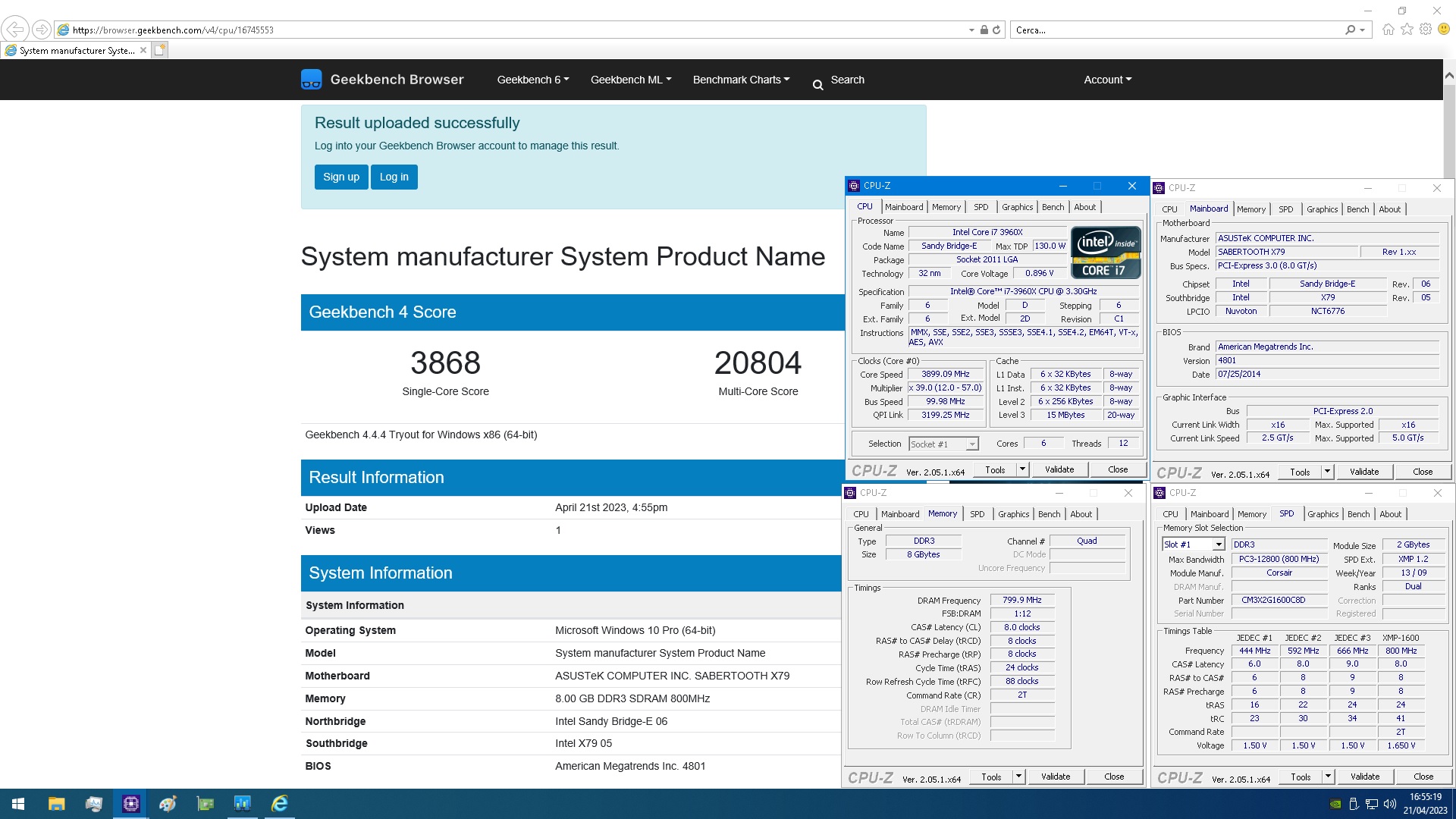The image size is (1456, 819).
Task: Open the graphics card app in taskbar
Action: pos(205,804)
